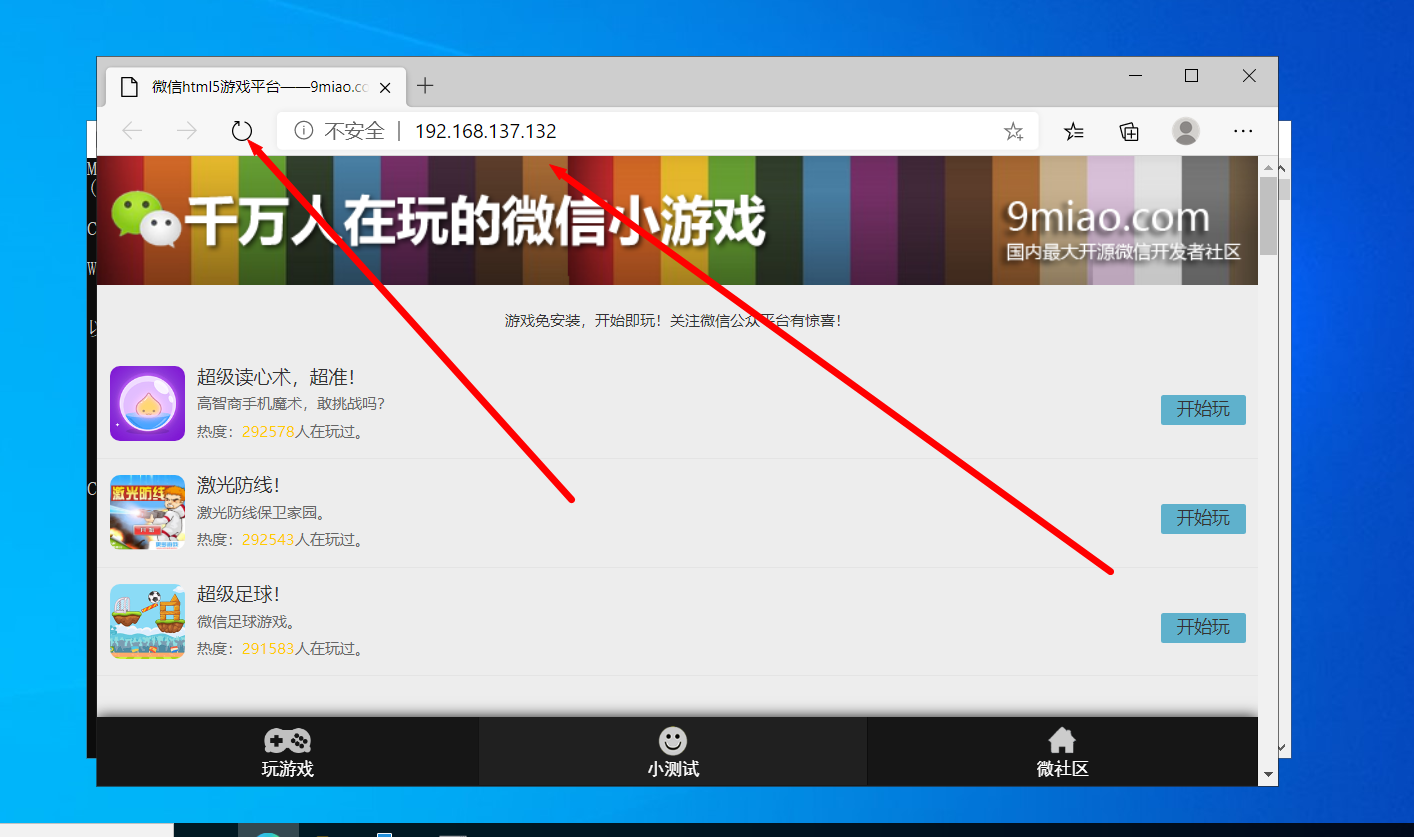1414x837 pixels.
Task: Click the popularity count 292543
Action: coord(268,540)
